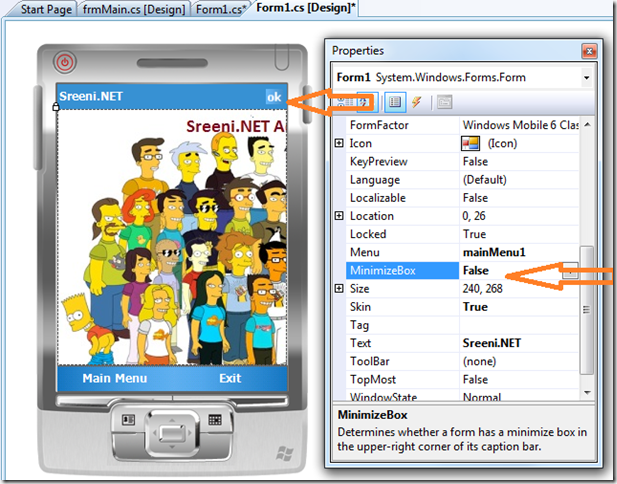
Task: Click the (Icon) value text
Action: pos(502,143)
